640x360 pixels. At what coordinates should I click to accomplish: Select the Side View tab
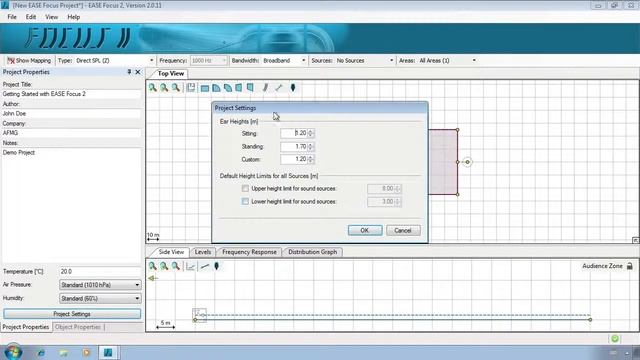pos(171,252)
